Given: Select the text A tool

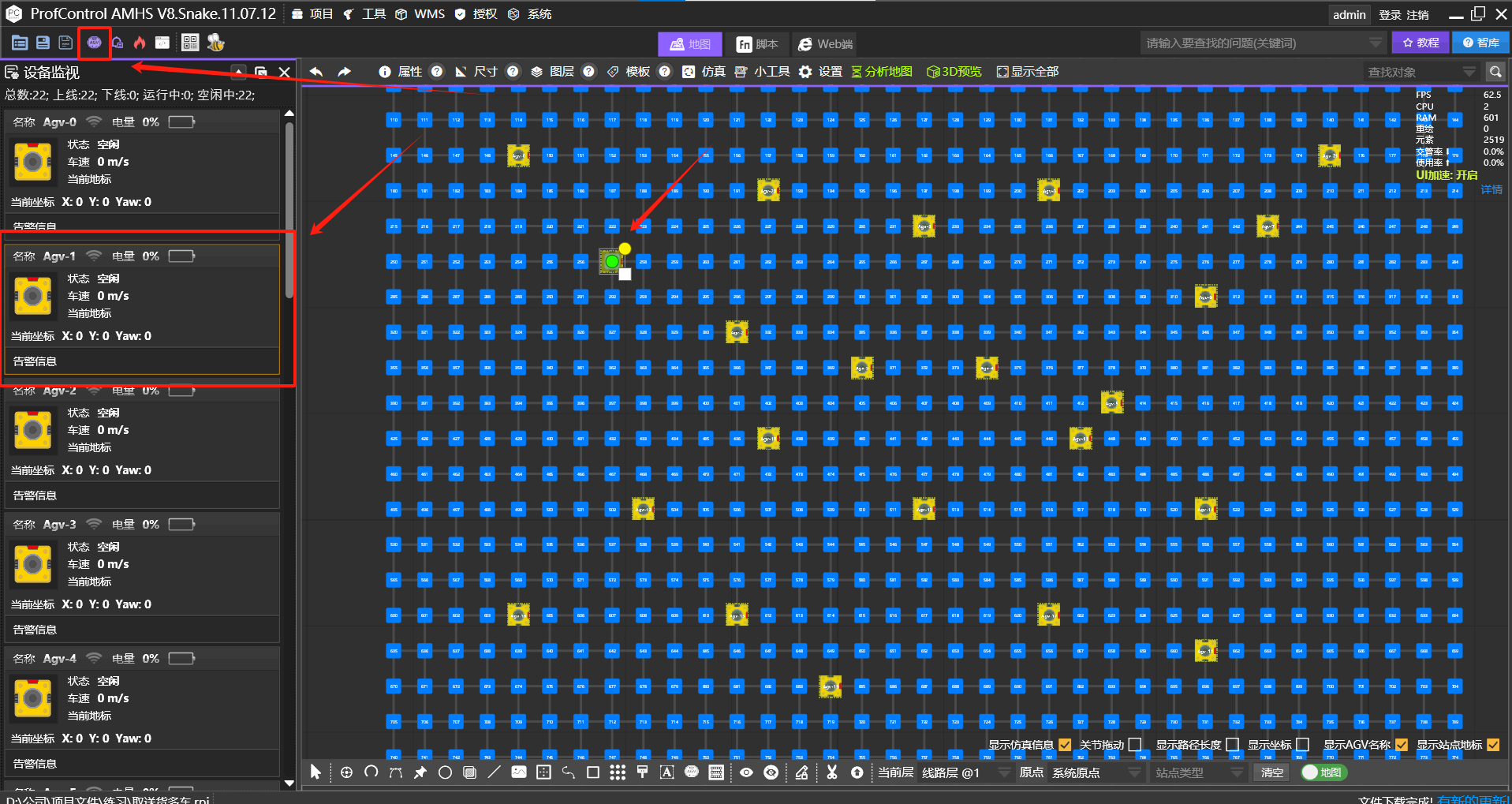Looking at the screenshot, I should point(666,772).
